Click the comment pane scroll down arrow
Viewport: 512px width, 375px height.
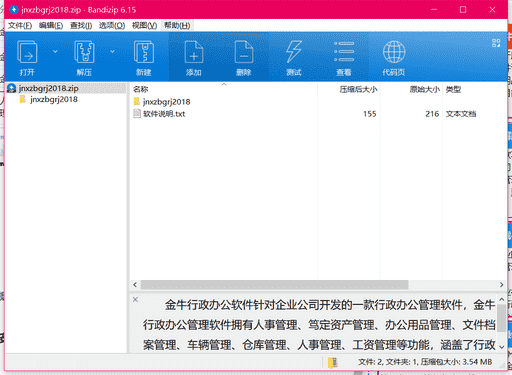[x=501, y=347]
